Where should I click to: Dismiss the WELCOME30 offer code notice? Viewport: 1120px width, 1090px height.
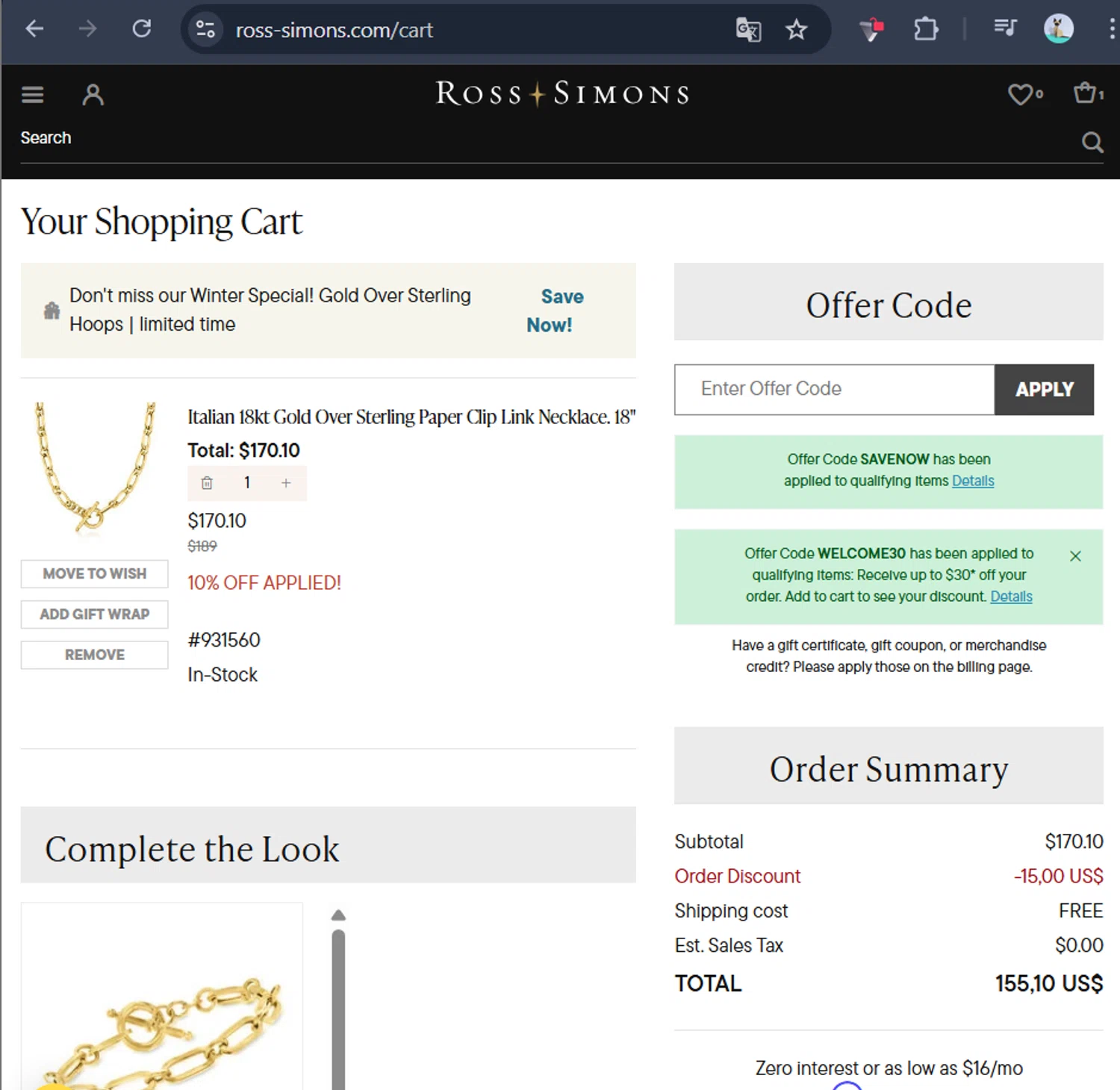(1075, 556)
